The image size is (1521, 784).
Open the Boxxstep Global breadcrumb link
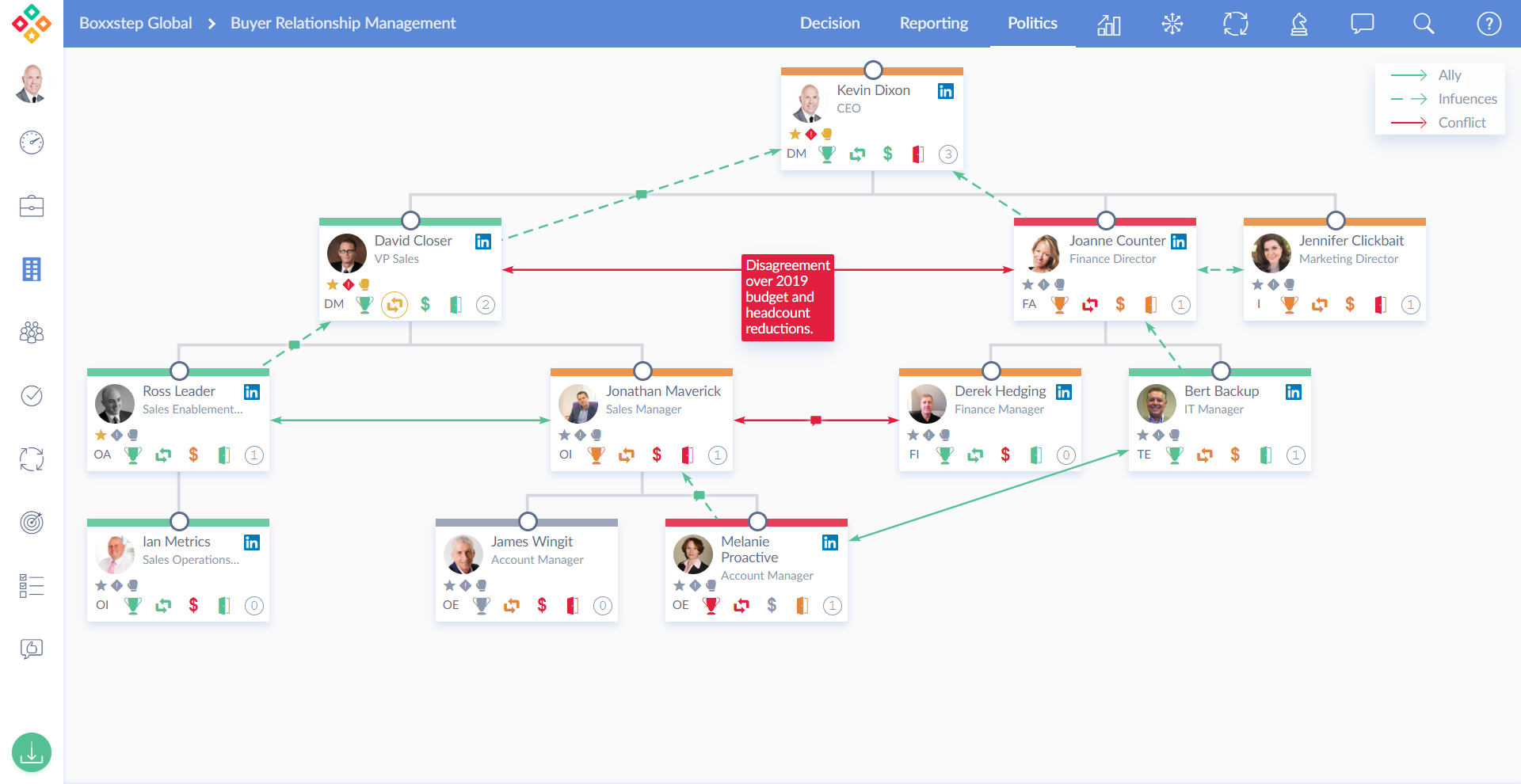pos(135,24)
